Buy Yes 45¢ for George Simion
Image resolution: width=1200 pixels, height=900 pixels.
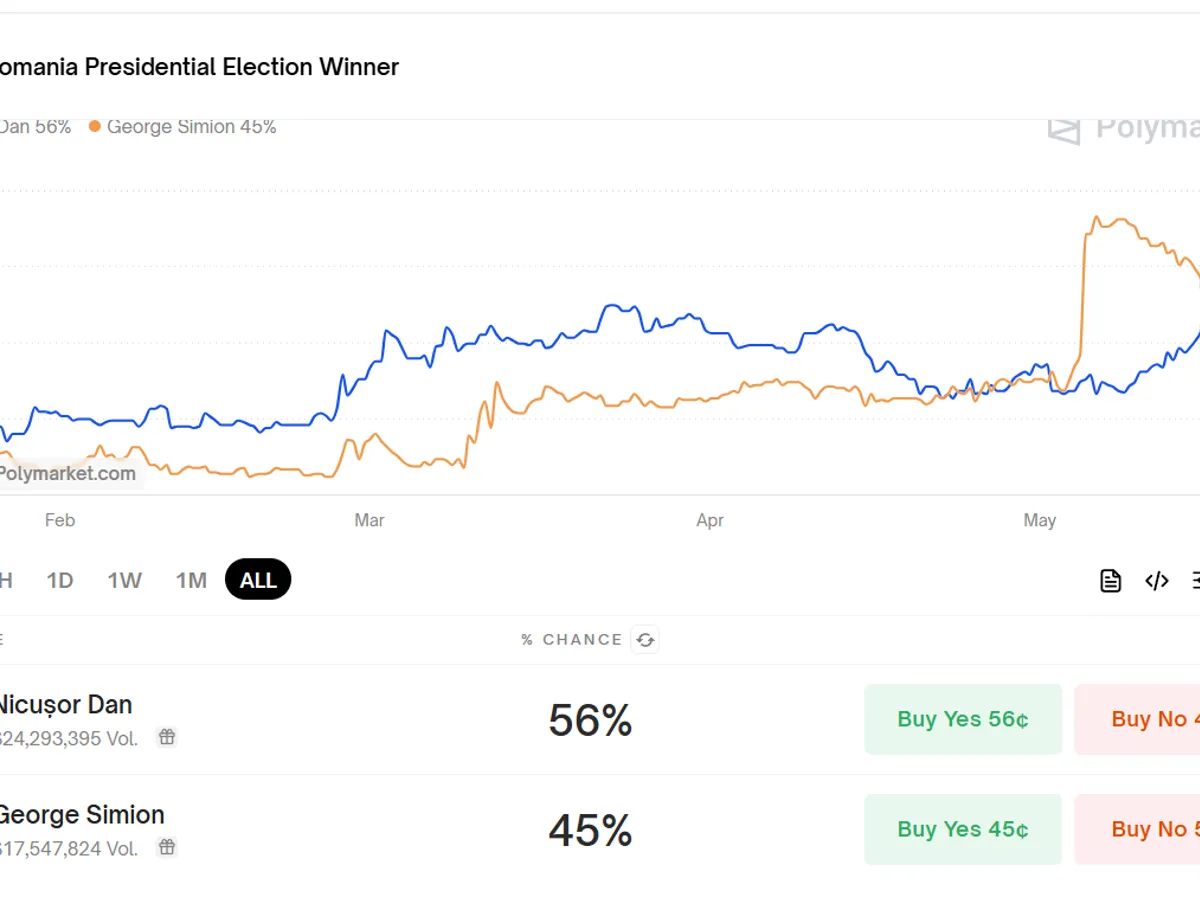point(963,829)
